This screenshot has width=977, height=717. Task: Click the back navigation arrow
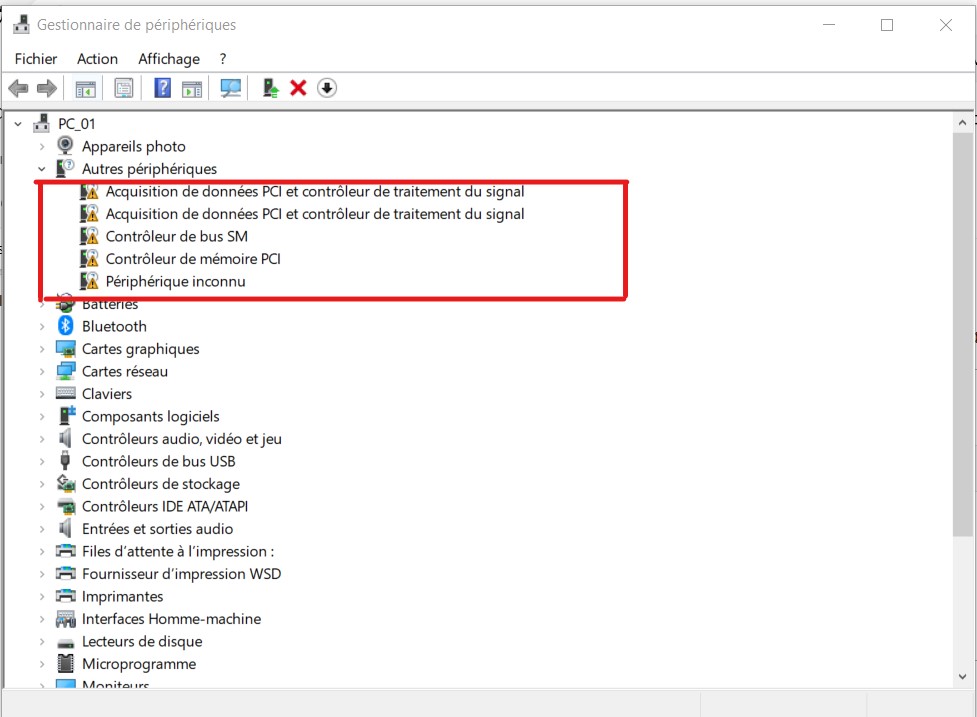(17, 88)
